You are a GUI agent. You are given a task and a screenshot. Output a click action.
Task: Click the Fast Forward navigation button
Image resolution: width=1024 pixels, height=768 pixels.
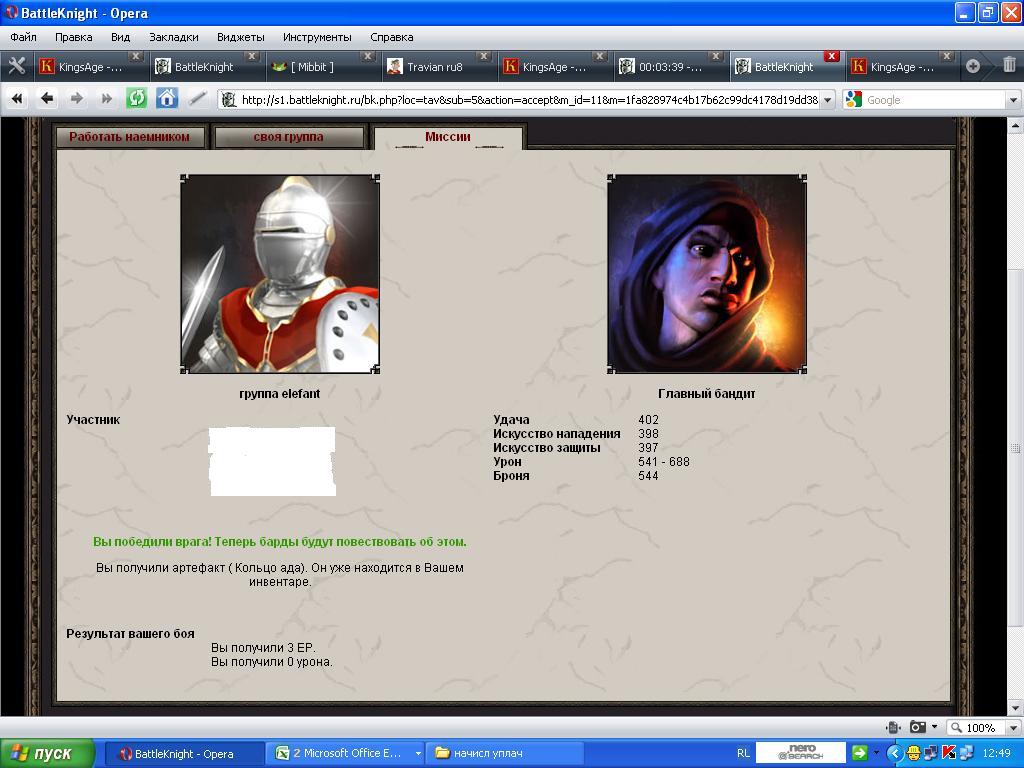[x=106, y=99]
